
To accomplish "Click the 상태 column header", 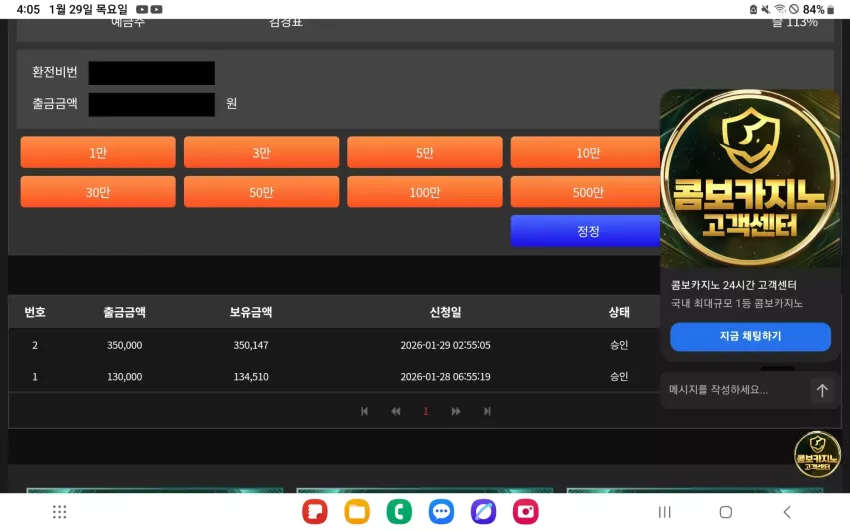I will click(x=619, y=312).
